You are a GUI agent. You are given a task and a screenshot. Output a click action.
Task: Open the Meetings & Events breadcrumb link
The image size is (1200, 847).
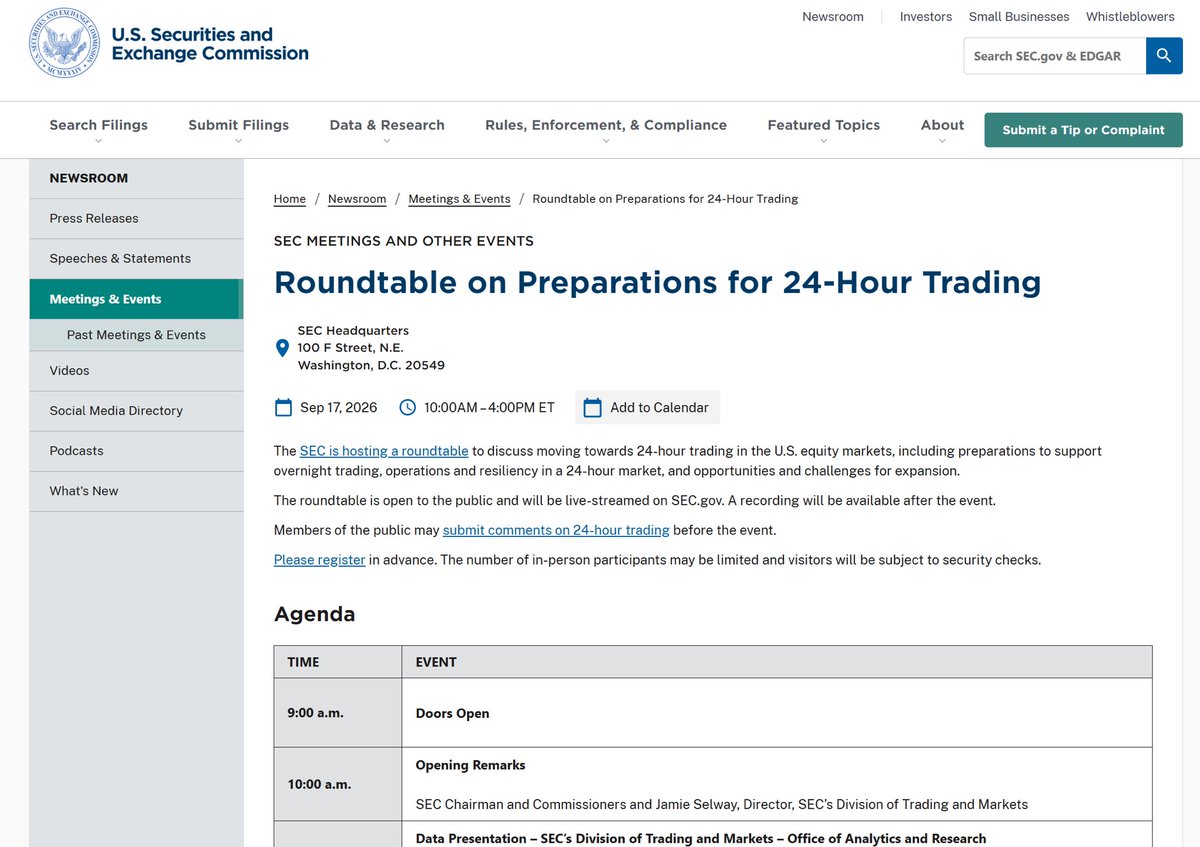pos(459,199)
